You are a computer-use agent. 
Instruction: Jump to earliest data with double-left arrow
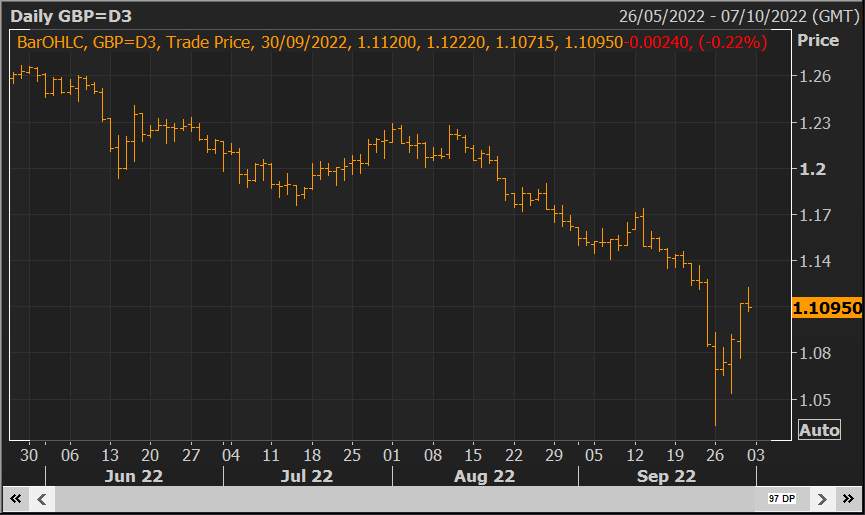pyautogui.click(x=15, y=499)
